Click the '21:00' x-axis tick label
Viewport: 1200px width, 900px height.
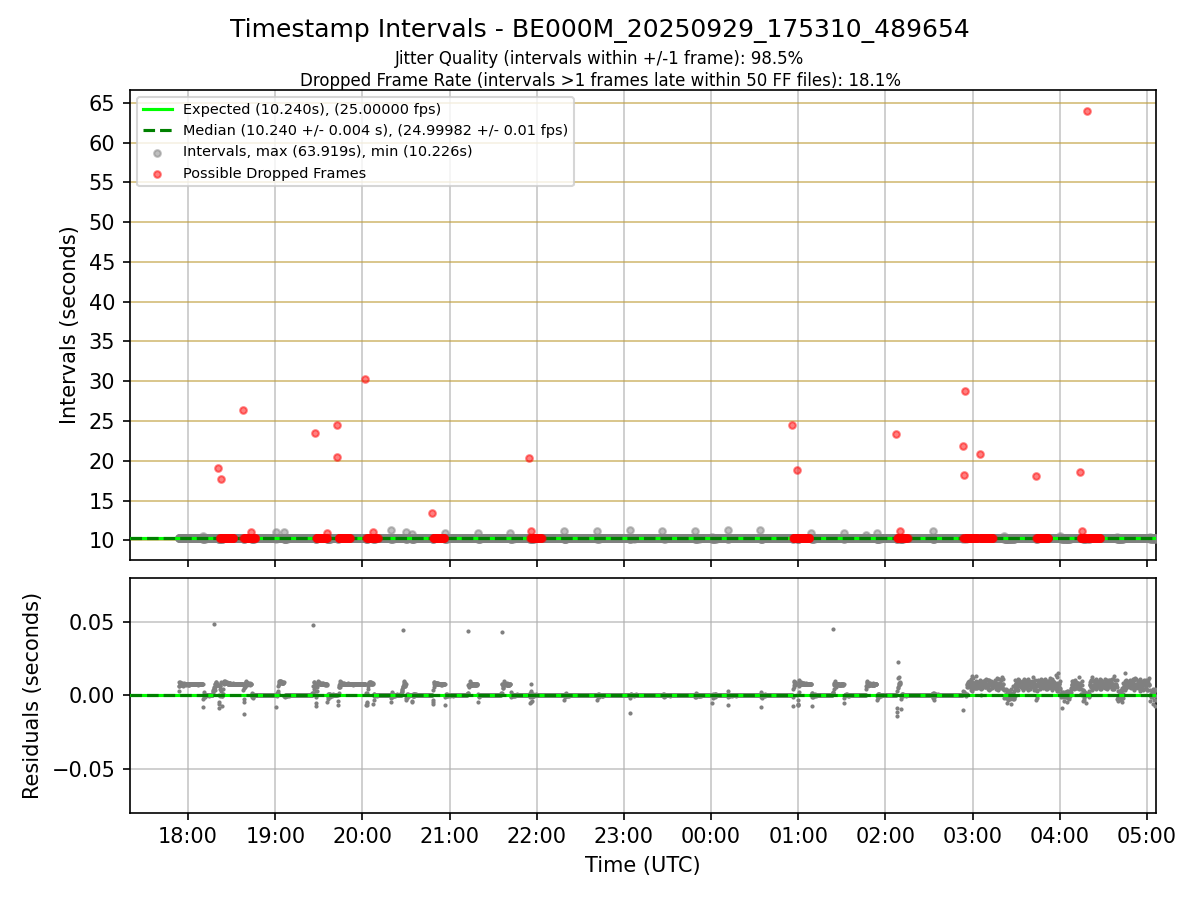tap(449, 836)
